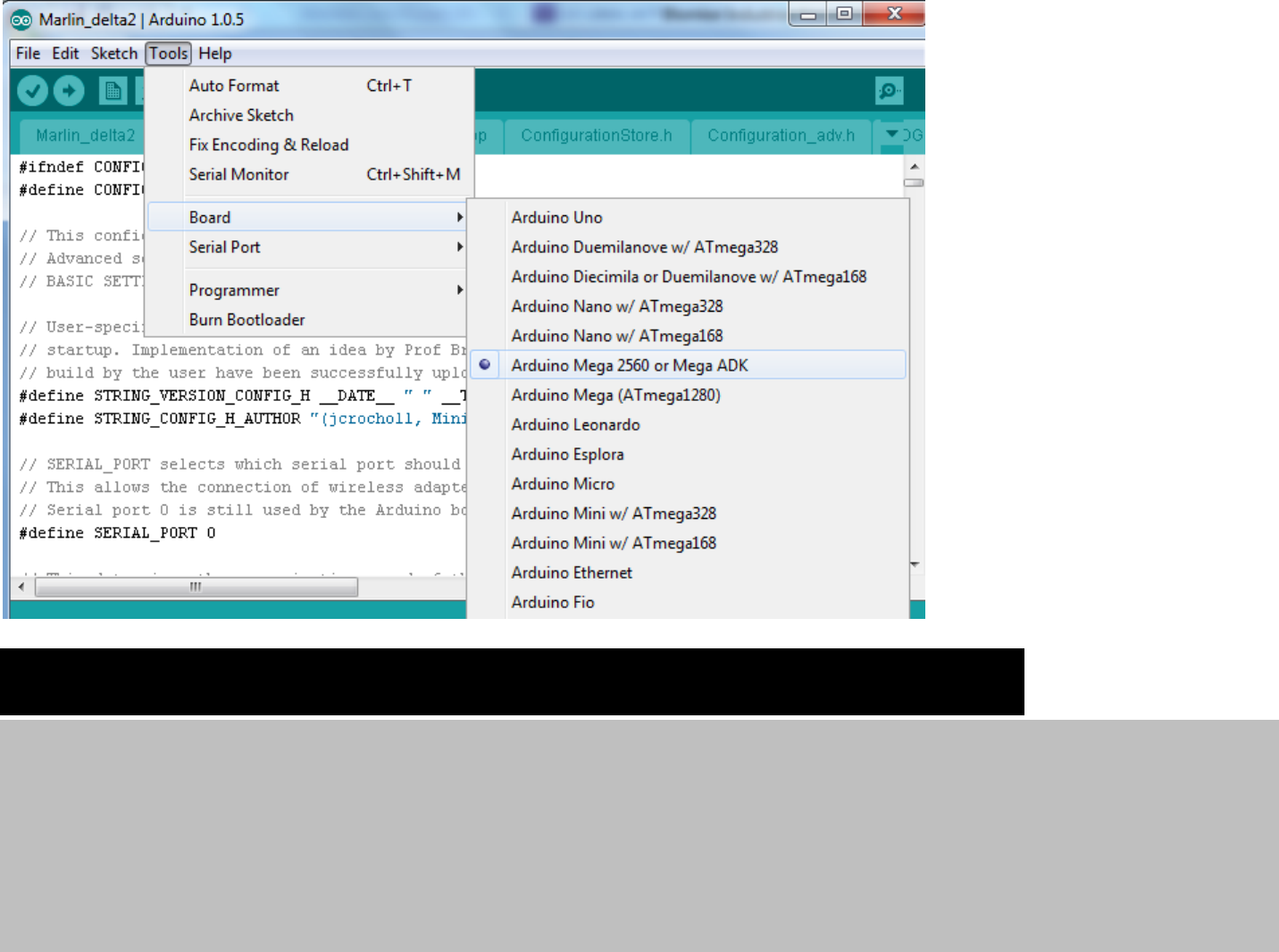Click the '#define STRING_CONFIG_H_AUTHOR' code line
Viewport: 1279px width, 952px height.
243,419
